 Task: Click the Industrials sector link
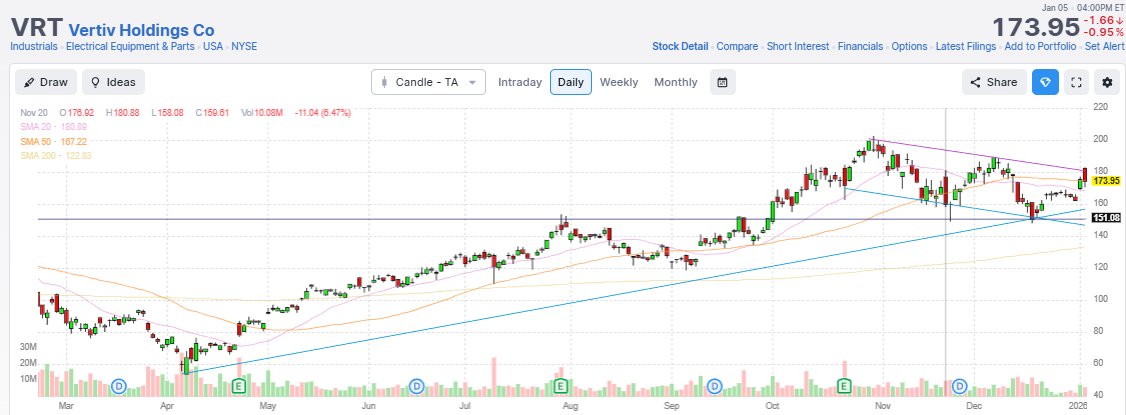(34, 47)
